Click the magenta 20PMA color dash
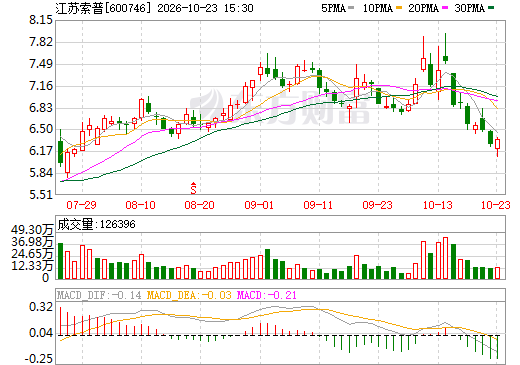 445,8
